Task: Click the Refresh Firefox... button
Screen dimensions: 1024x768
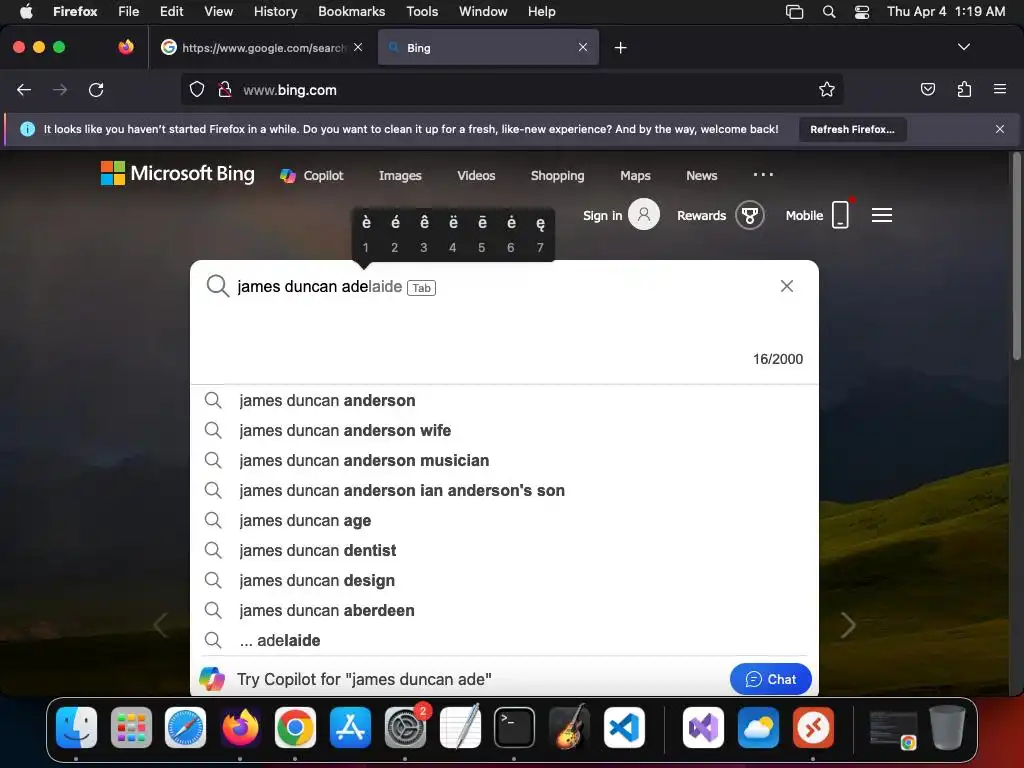Action: [852, 129]
